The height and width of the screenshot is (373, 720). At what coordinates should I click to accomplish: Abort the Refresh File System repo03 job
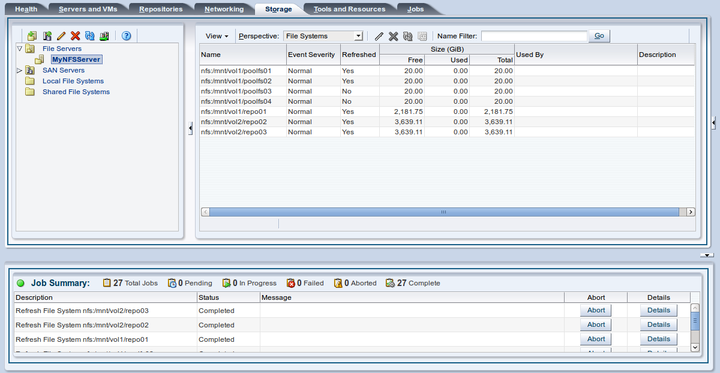tap(596, 311)
